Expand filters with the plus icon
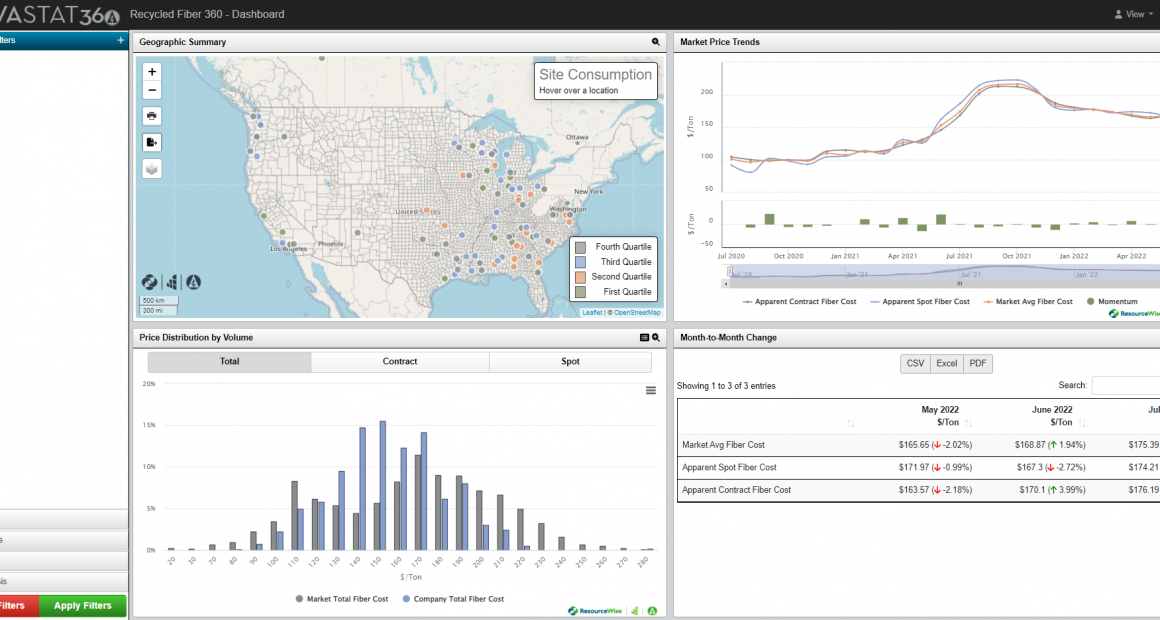The width and height of the screenshot is (1160, 620). click(121, 40)
